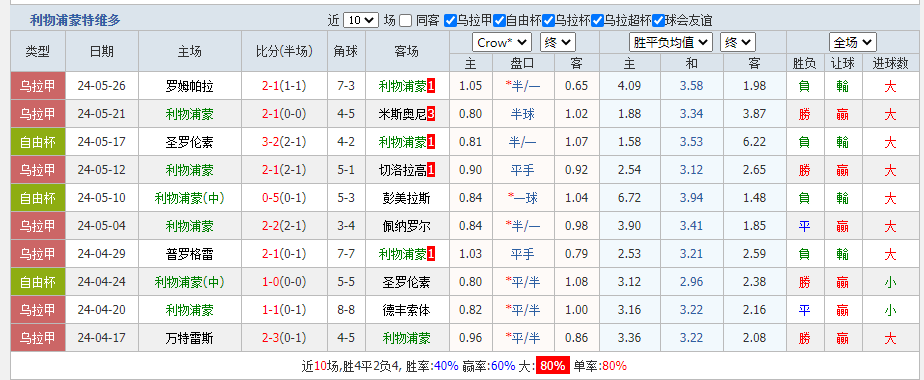Screen dimensions: 924x380
Task: Uncheck the 自由杯 filter checkbox
Action: point(499,21)
